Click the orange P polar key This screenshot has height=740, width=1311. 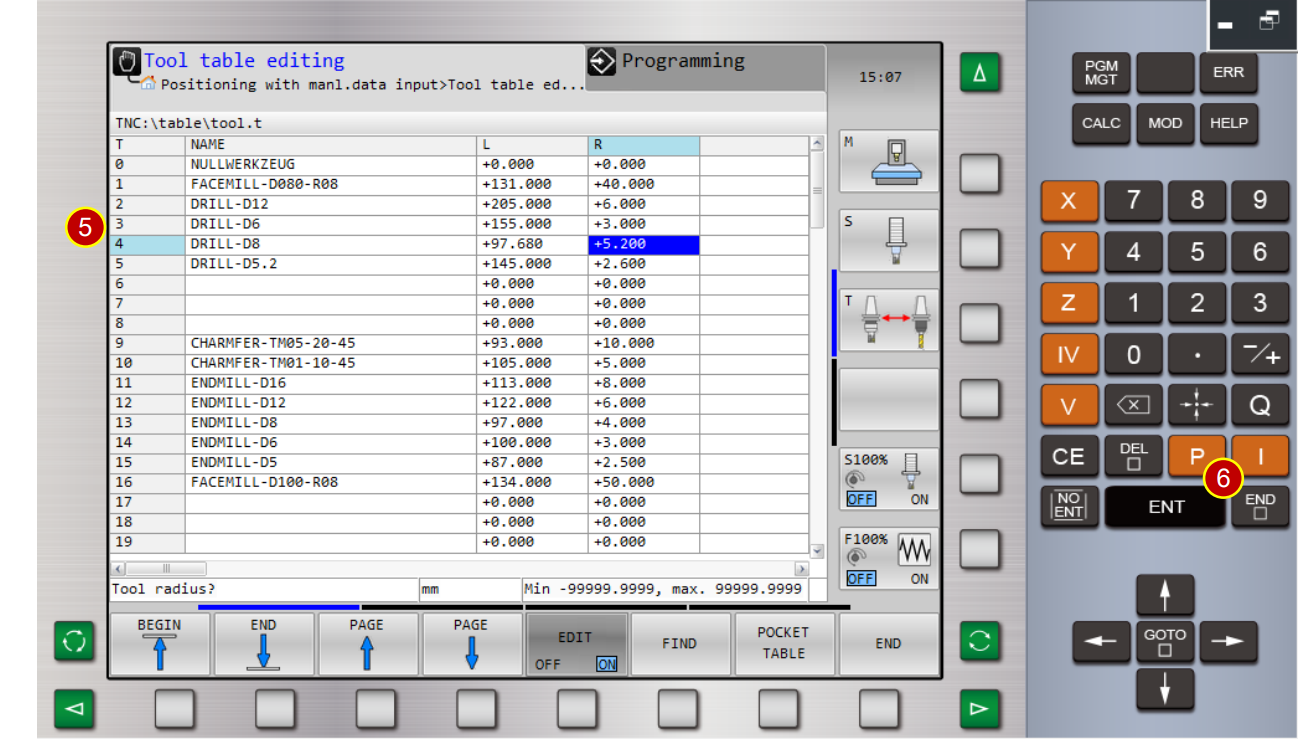pyautogui.click(x=1197, y=456)
